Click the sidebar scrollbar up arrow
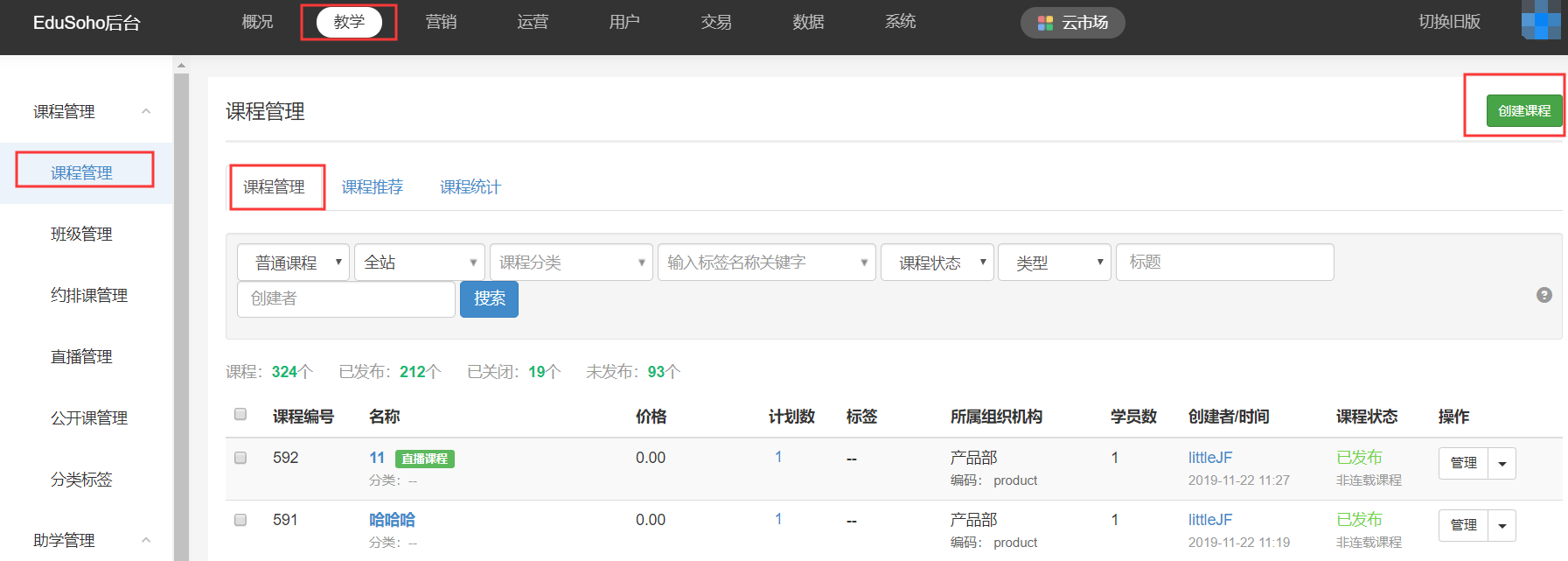Screen dimensions: 1568x561 (x=181, y=65)
